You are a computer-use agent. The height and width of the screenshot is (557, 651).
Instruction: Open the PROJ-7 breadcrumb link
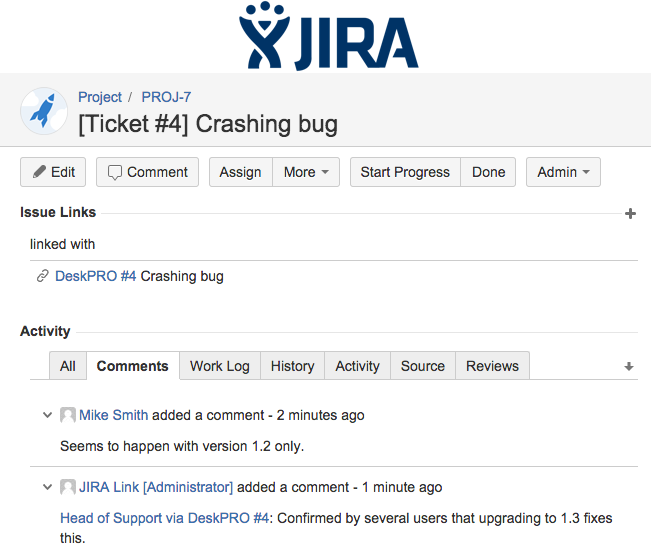pyautogui.click(x=166, y=97)
